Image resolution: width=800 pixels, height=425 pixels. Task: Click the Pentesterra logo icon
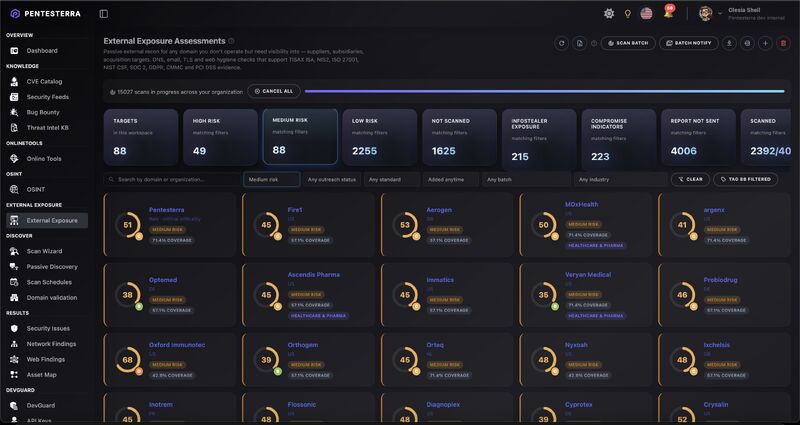15,14
